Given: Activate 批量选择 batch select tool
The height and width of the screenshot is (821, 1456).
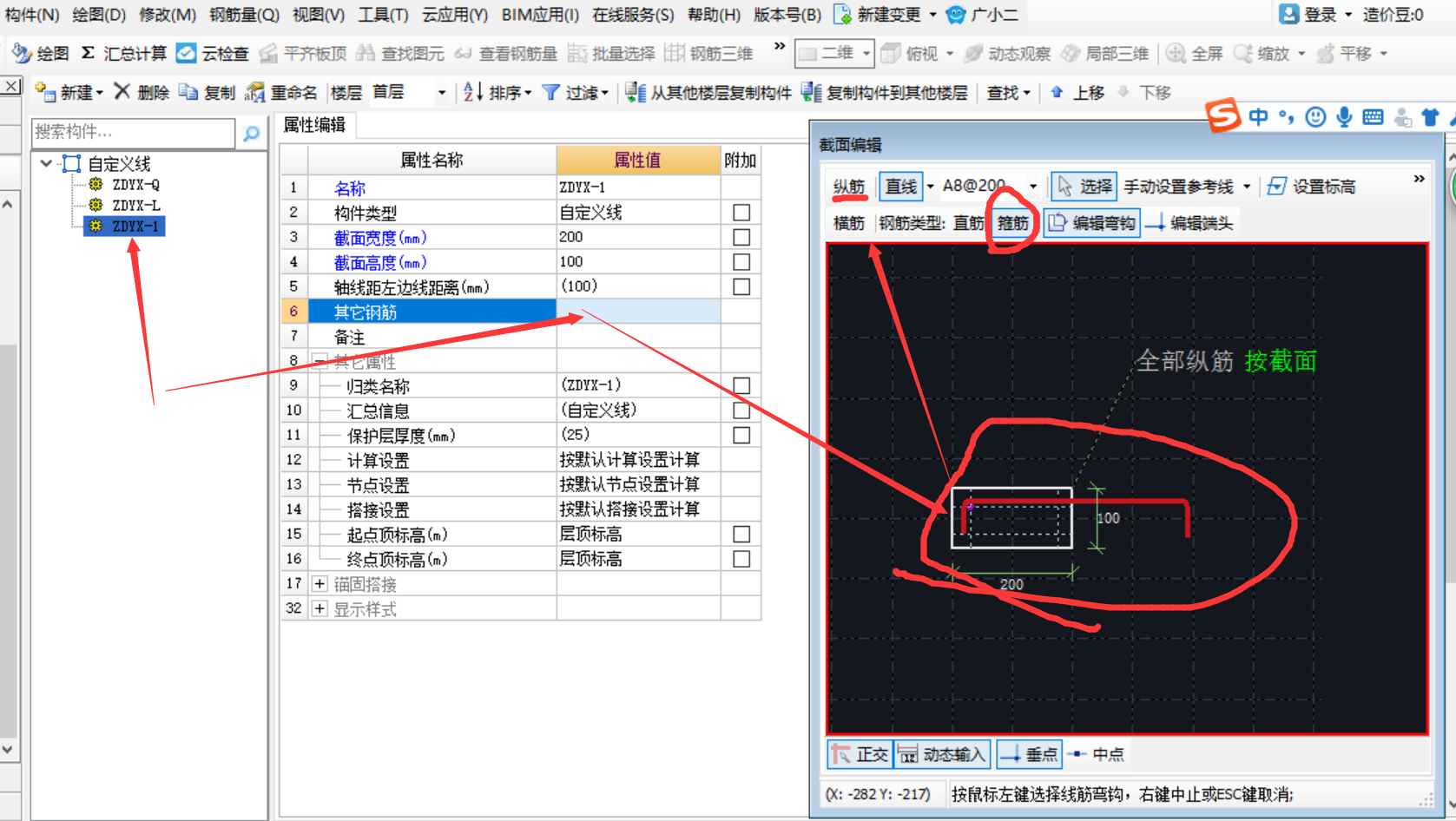Looking at the screenshot, I should pos(612,54).
